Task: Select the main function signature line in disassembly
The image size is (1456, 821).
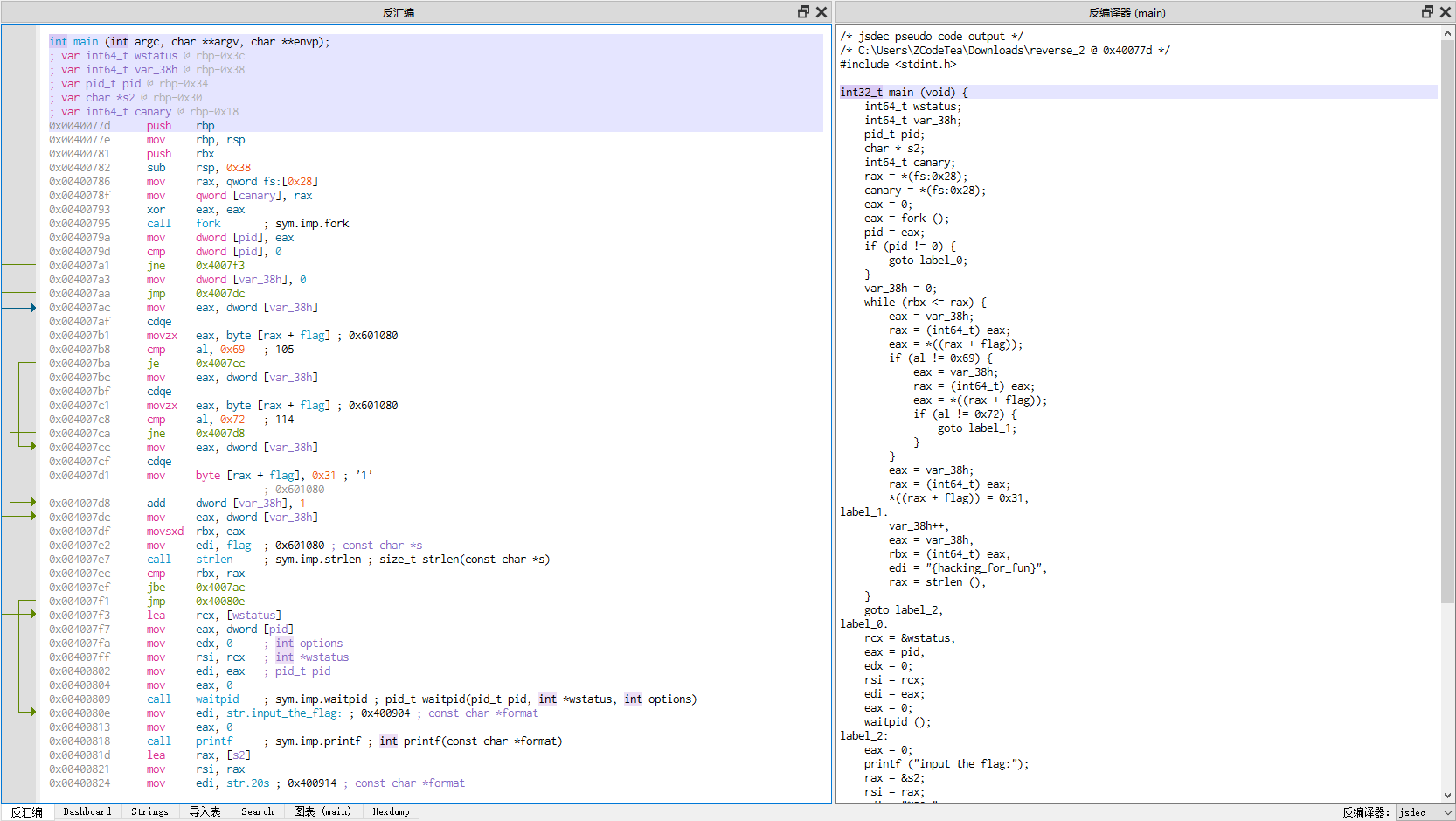Action: [190, 42]
